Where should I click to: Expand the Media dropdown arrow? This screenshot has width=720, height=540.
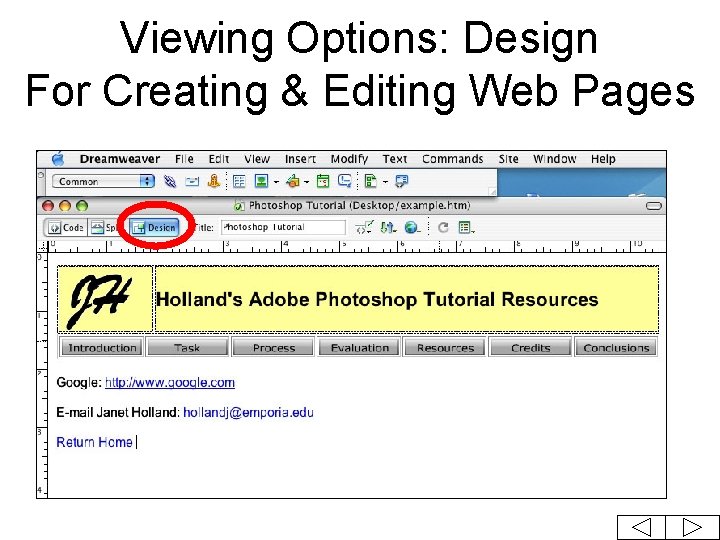tap(306, 182)
